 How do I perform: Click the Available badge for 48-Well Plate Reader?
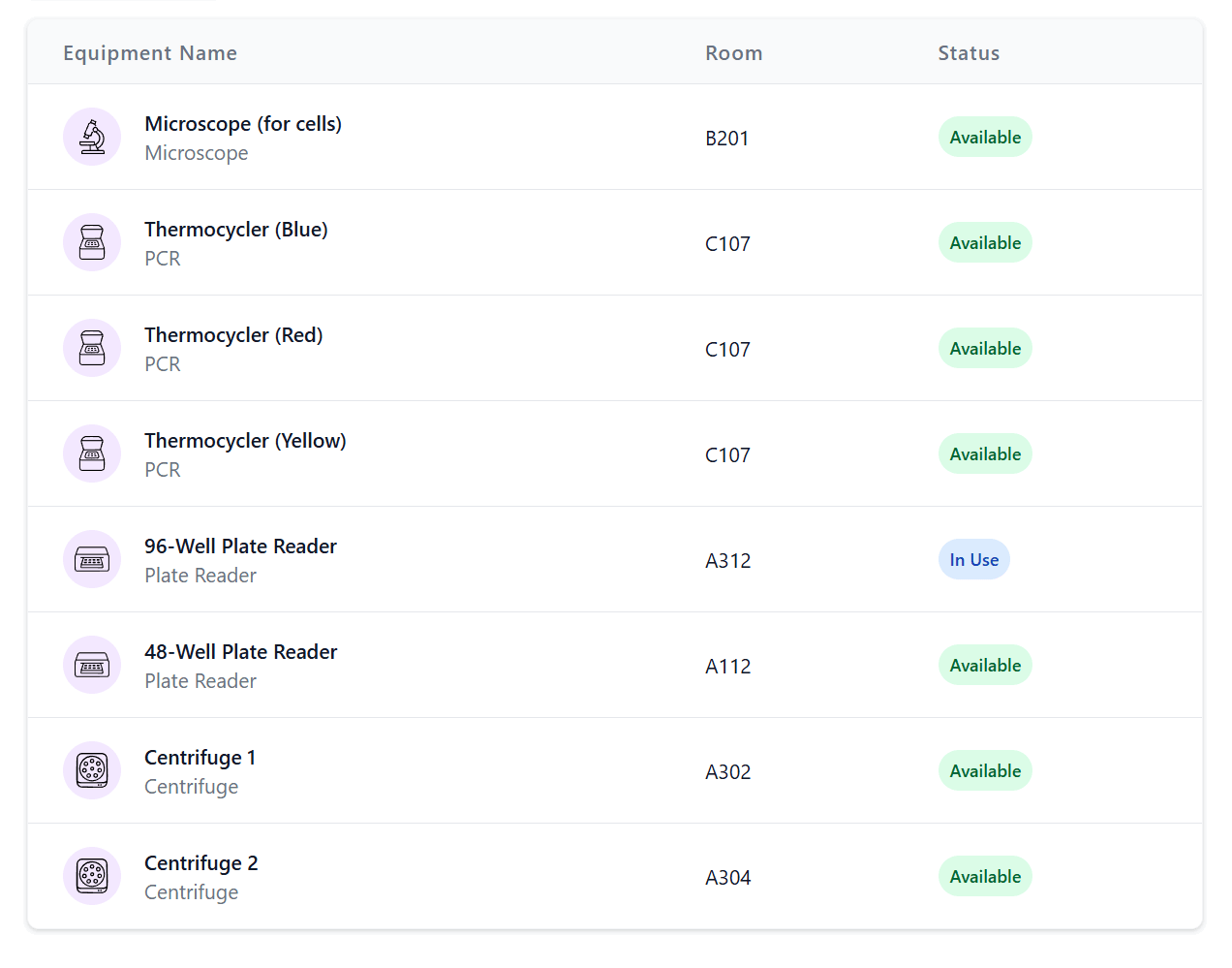click(985, 665)
